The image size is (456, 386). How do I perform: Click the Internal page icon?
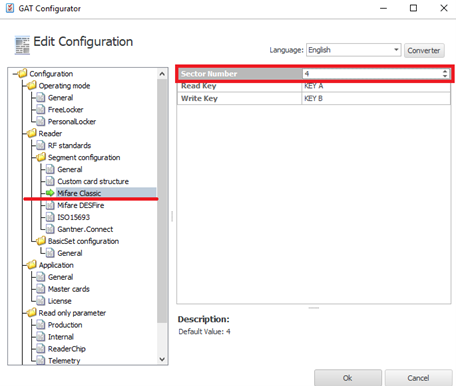(x=41, y=337)
